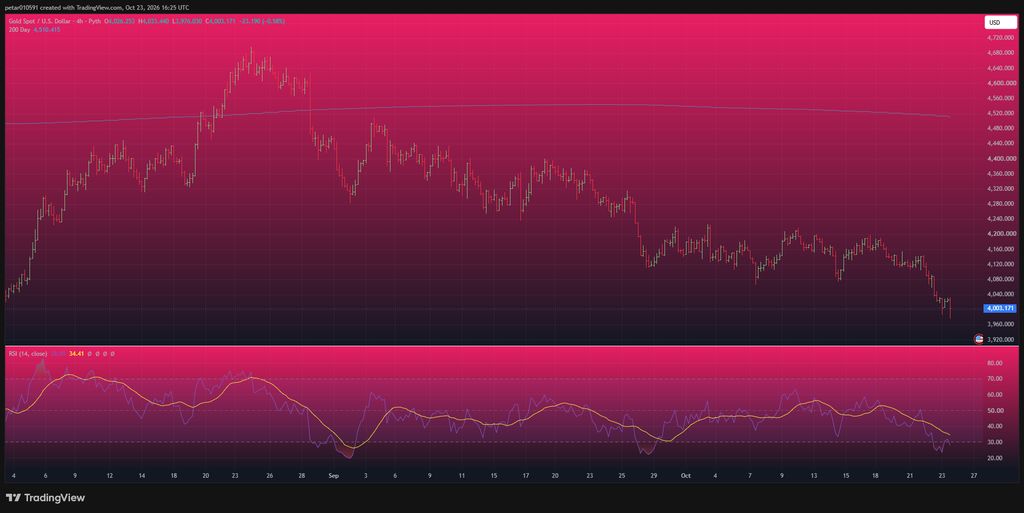Click the RSI 70.00 scale label
The height and width of the screenshot is (513, 1024).
(995, 379)
